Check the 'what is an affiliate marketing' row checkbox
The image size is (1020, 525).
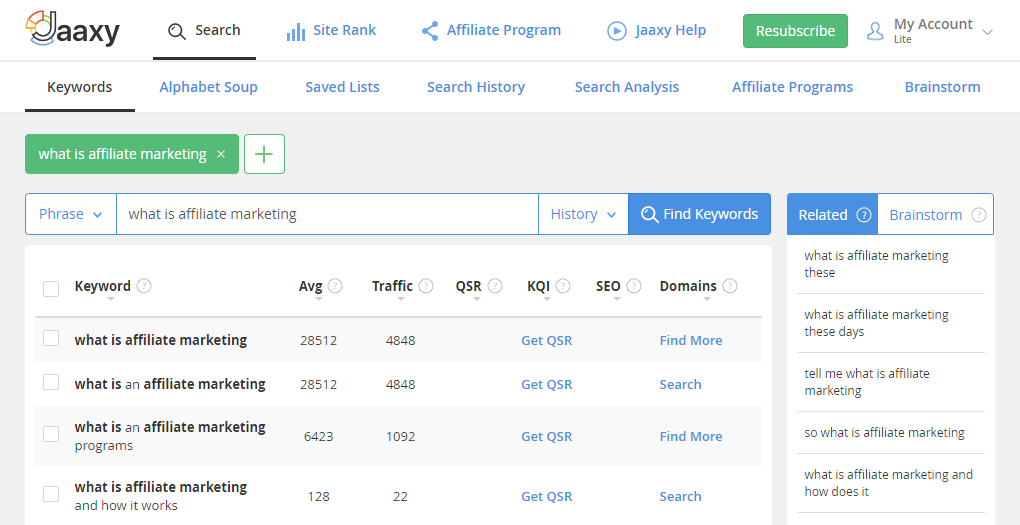[x=51, y=382]
